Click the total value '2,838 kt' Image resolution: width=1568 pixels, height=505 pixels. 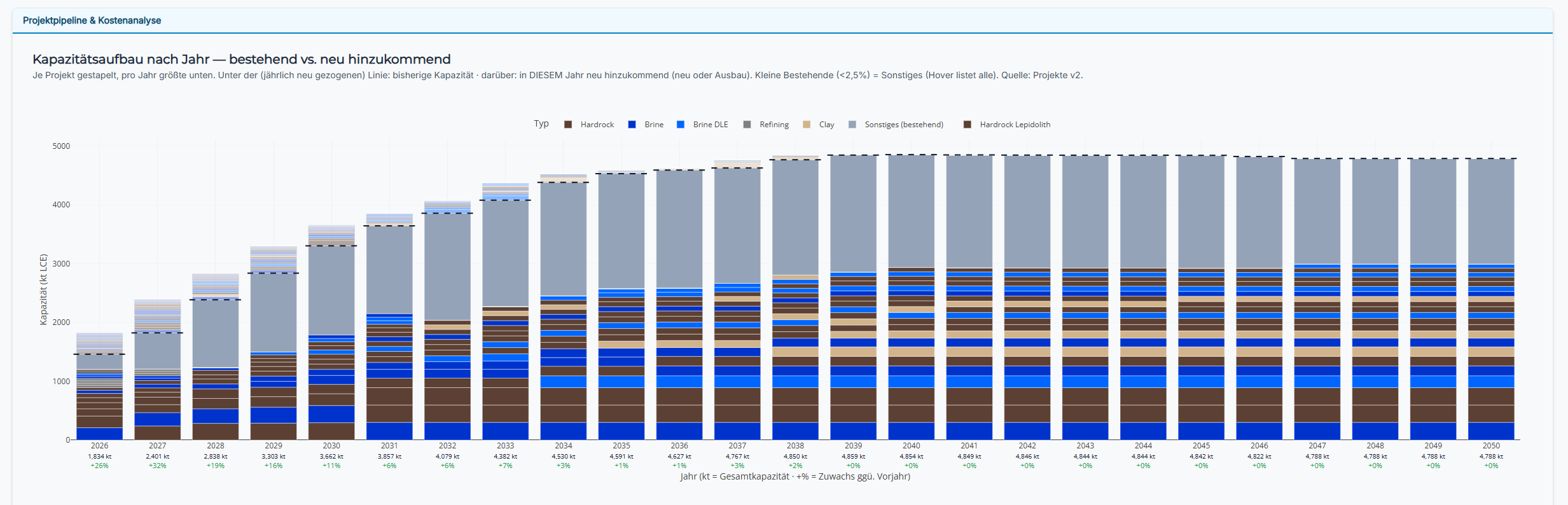[x=216, y=457]
